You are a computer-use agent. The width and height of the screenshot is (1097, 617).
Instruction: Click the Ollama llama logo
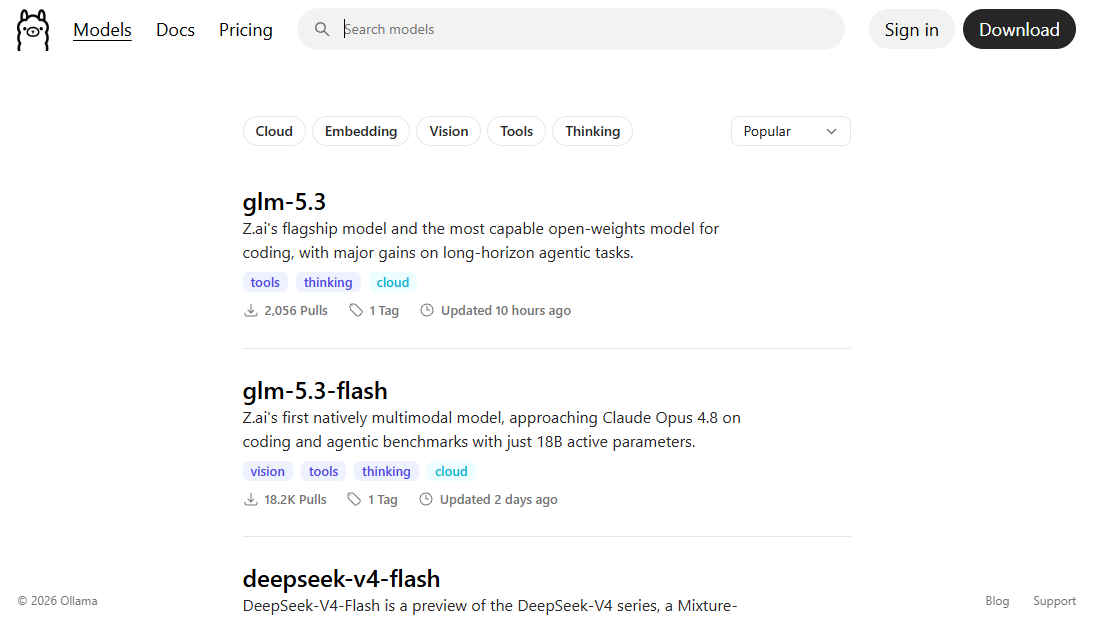(33, 30)
